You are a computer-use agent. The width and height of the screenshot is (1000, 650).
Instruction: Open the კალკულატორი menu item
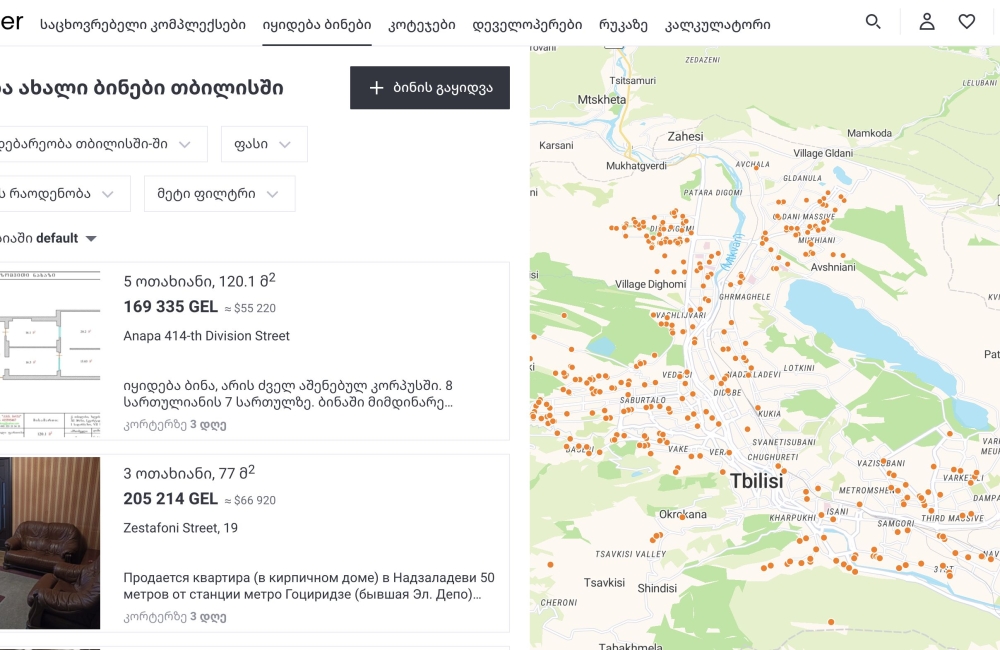[717, 24]
